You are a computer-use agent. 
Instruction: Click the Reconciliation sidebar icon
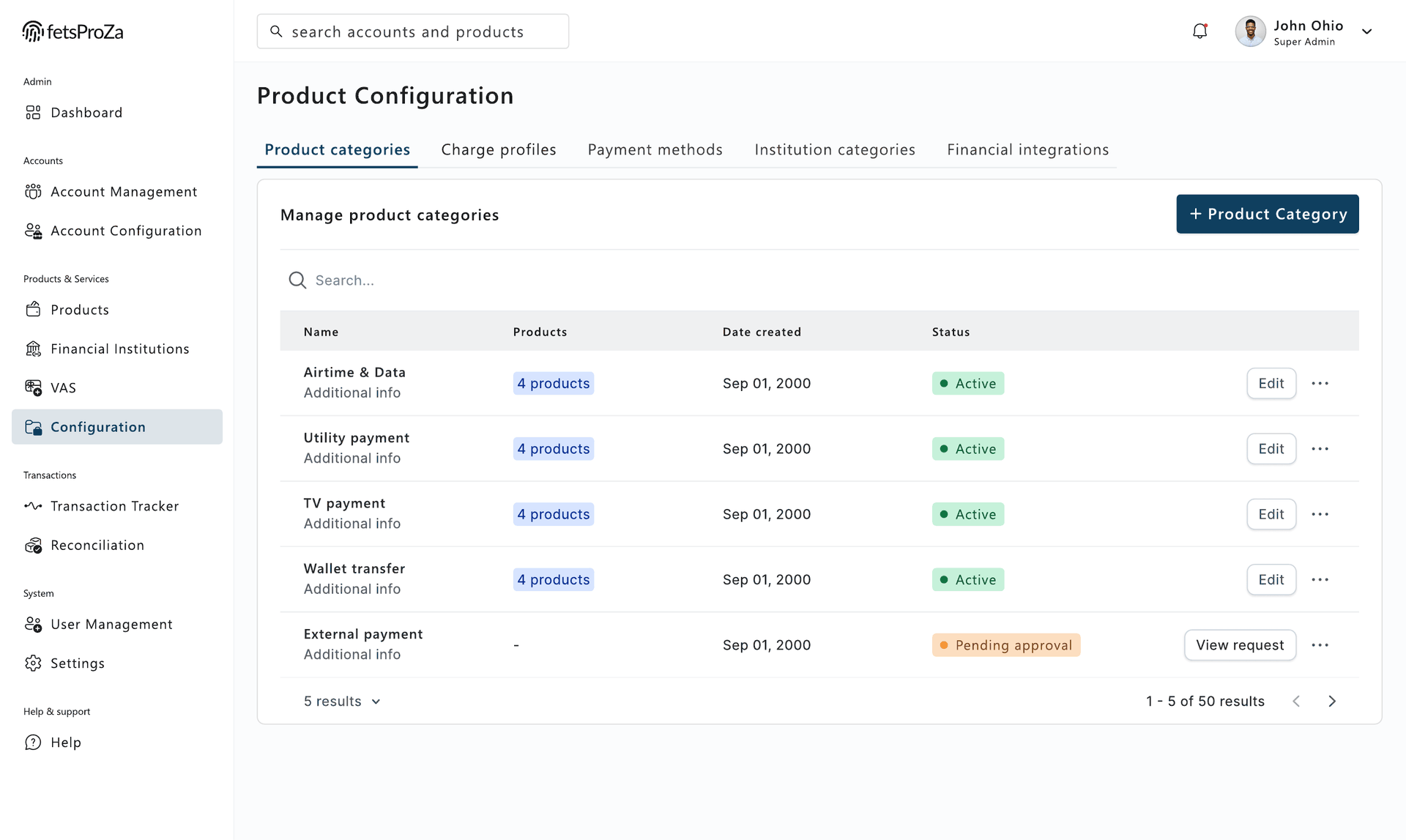click(33, 545)
